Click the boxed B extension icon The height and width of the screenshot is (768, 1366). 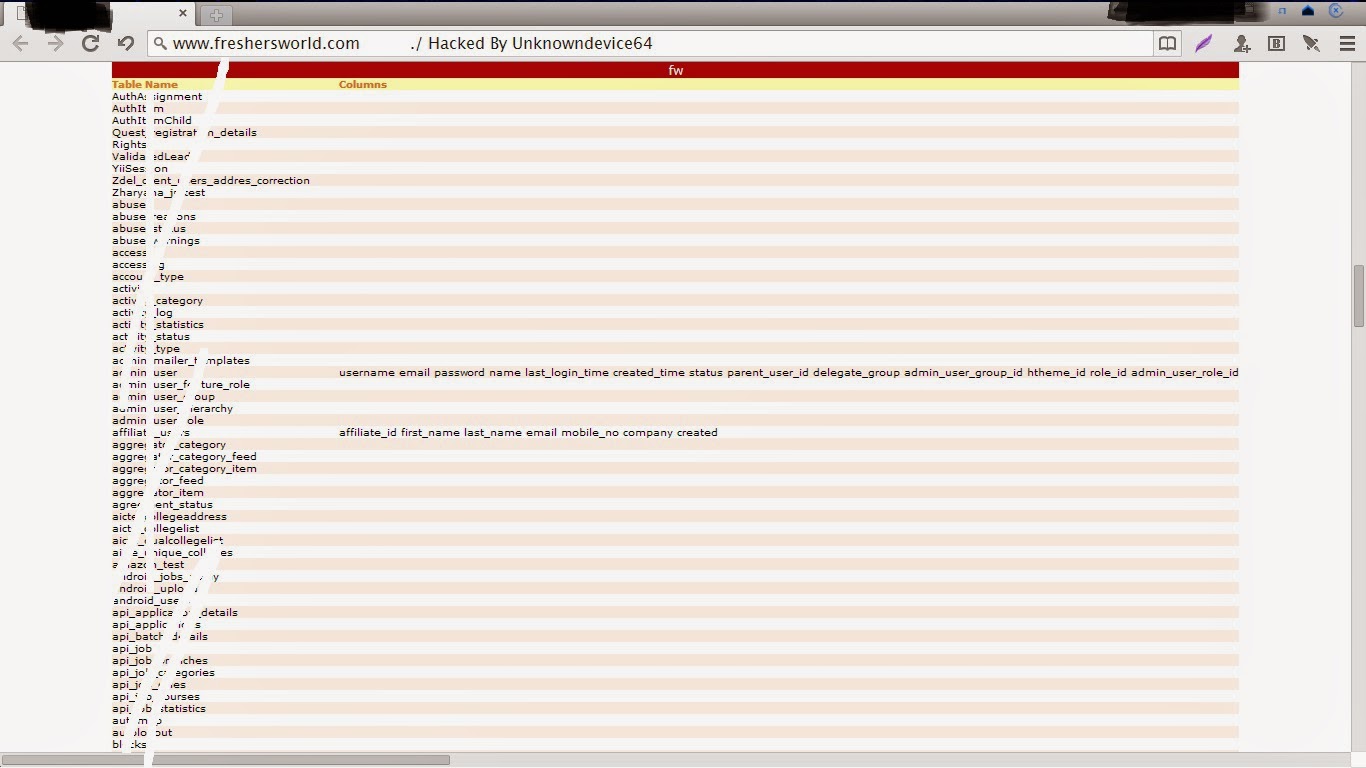click(1276, 43)
